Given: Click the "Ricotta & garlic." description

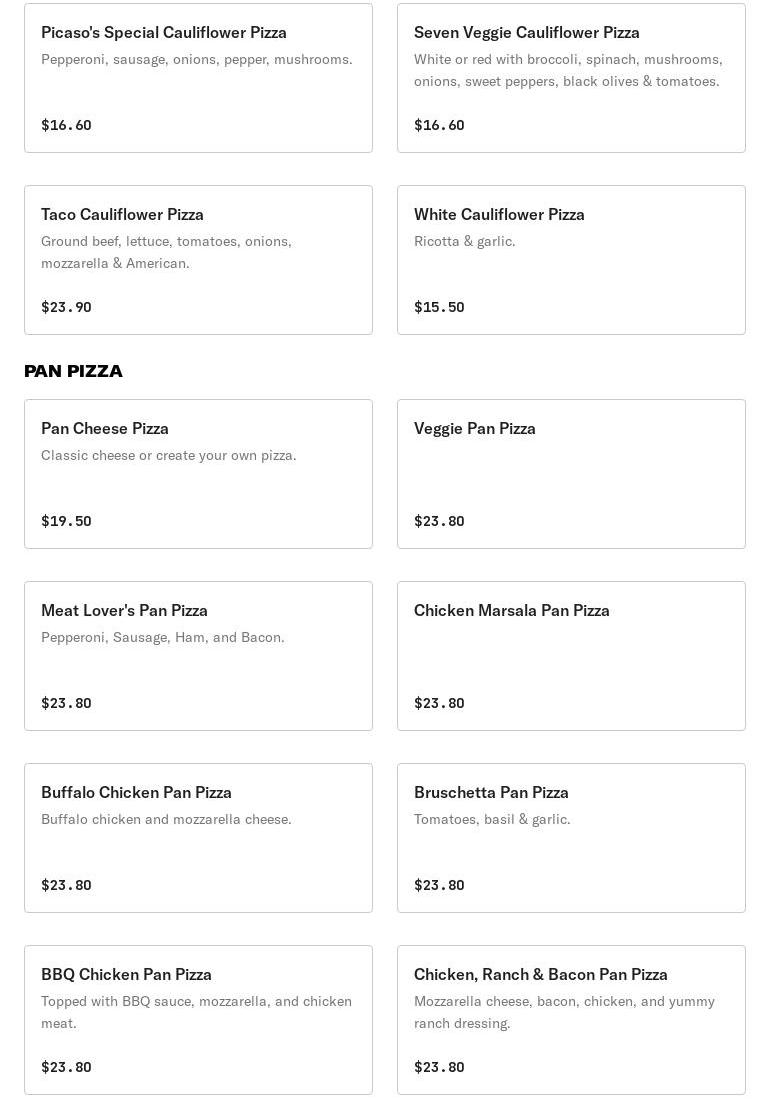Looking at the screenshot, I should tap(465, 241).
